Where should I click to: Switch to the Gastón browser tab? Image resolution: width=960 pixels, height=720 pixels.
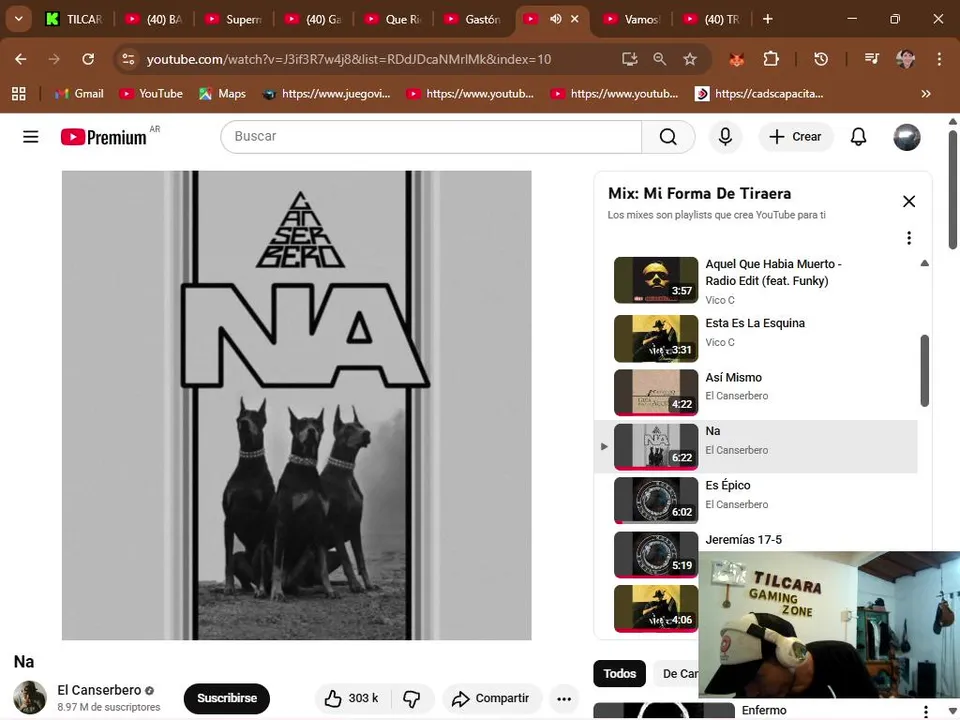(x=473, y=19)
